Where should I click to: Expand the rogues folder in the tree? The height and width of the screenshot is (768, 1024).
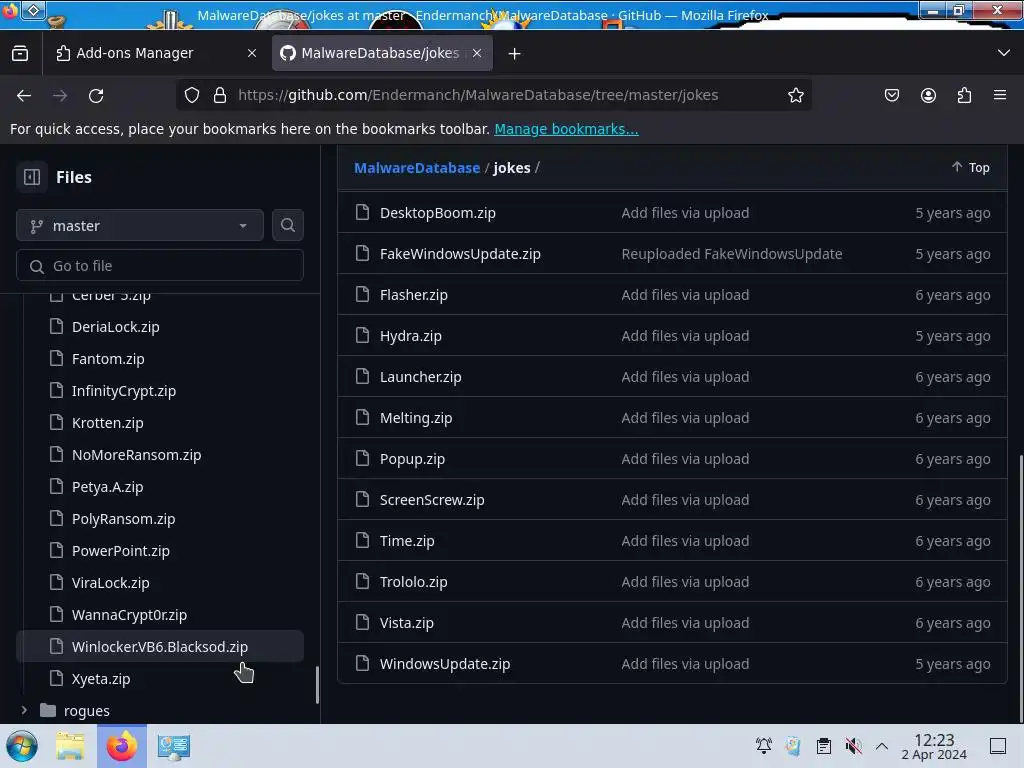[24, 710]
